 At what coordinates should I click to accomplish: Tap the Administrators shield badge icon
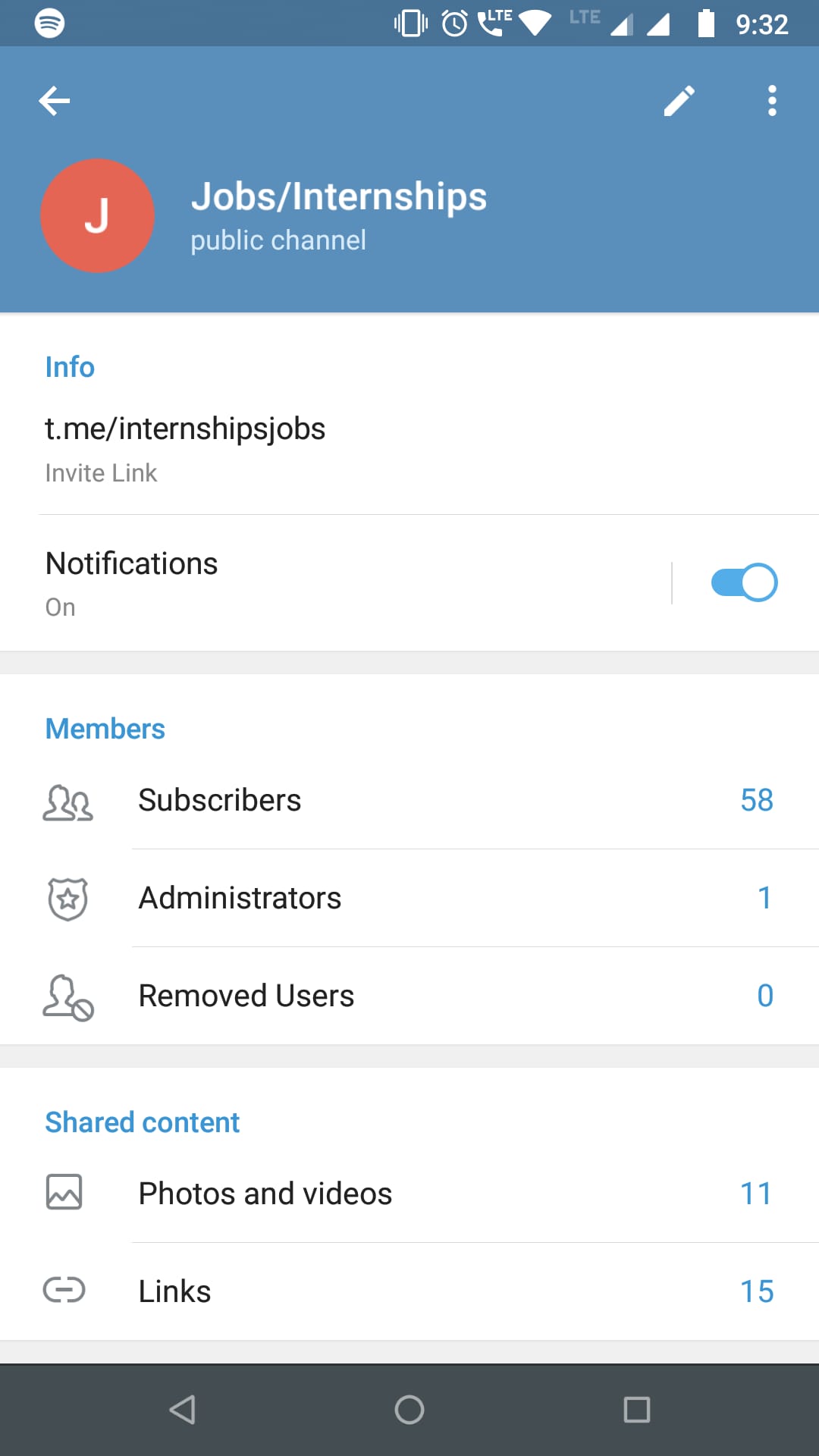pos(67,899)
